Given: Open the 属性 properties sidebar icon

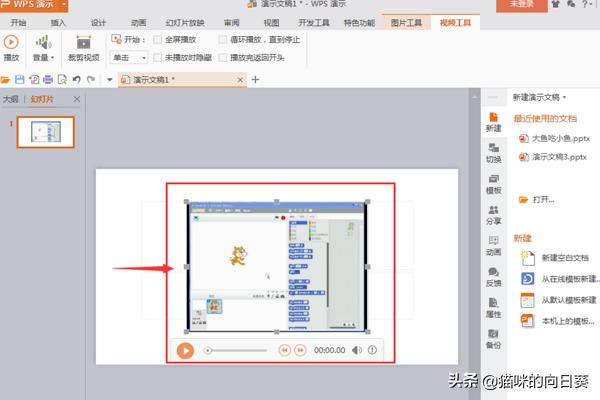Looking at the screenshot, I should [x=493, y=308].
